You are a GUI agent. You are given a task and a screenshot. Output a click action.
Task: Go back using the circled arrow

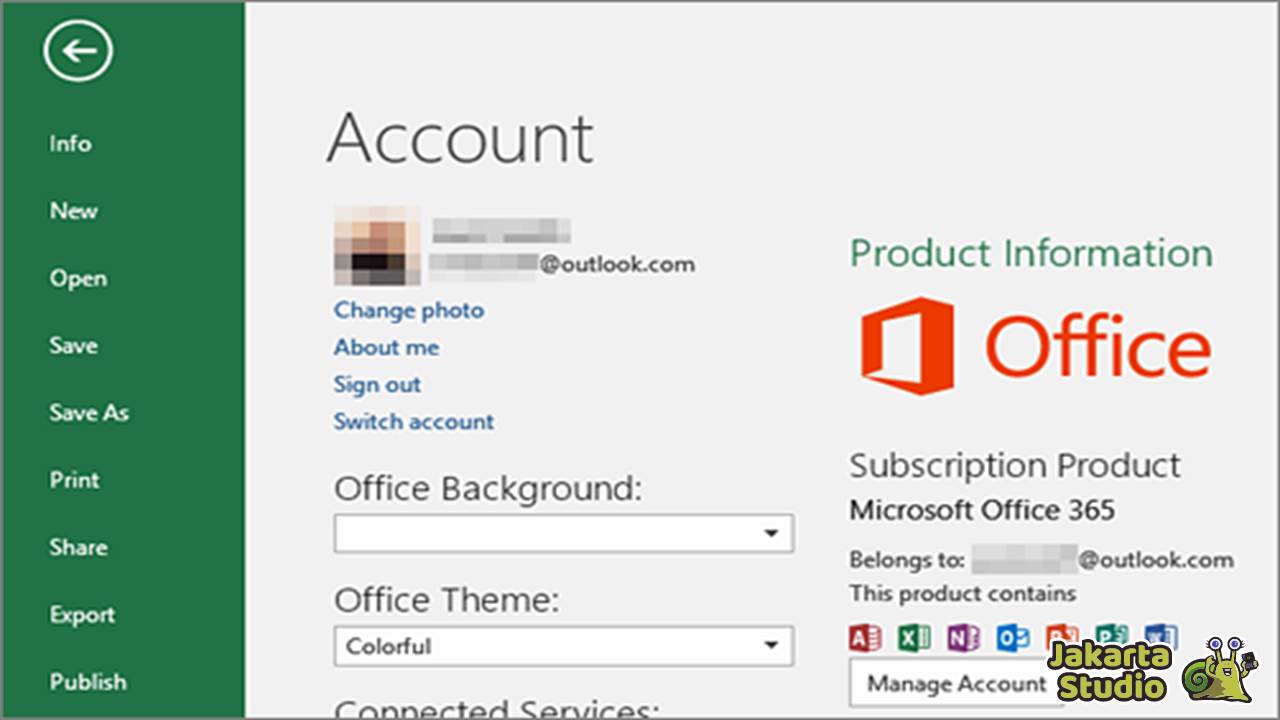[x=78, y=50]
